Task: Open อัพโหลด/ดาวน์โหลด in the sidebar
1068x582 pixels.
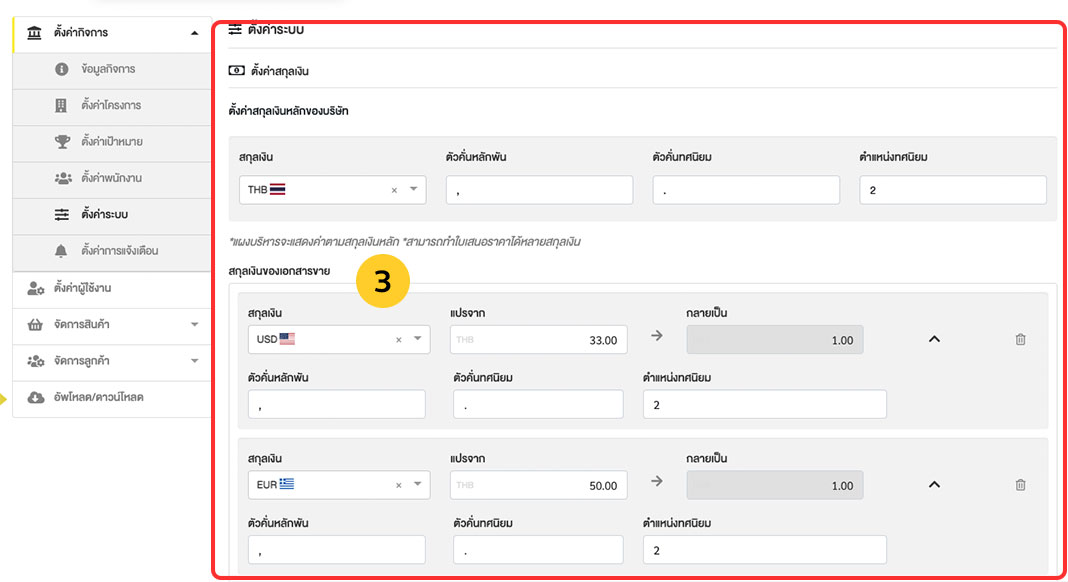Action: [98, 397]
